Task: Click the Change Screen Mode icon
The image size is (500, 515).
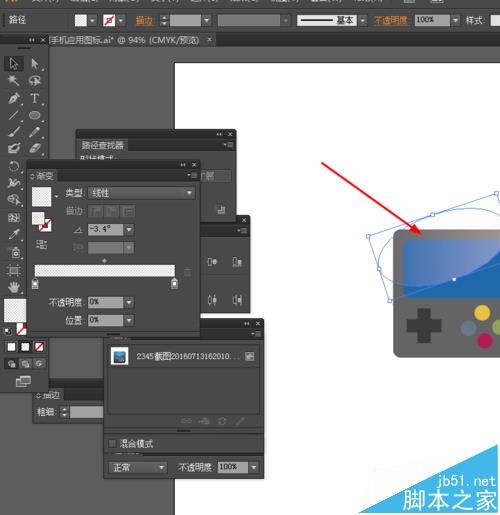Action: click(x=23, y=381)
